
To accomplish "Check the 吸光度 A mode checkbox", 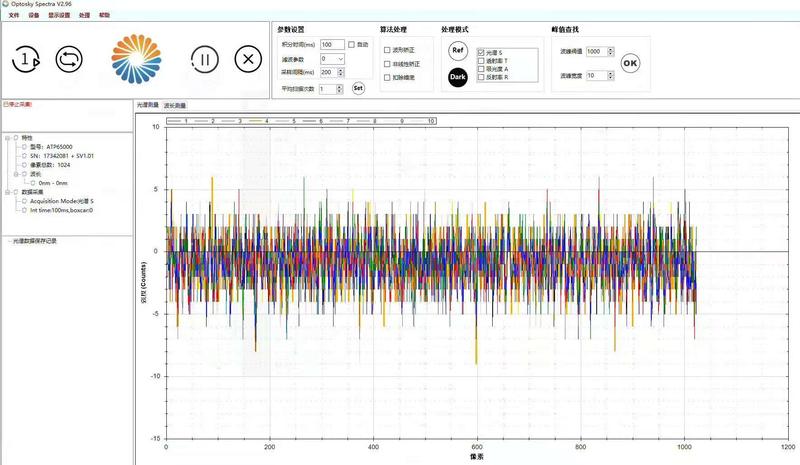I will click(x=481, y=68).
